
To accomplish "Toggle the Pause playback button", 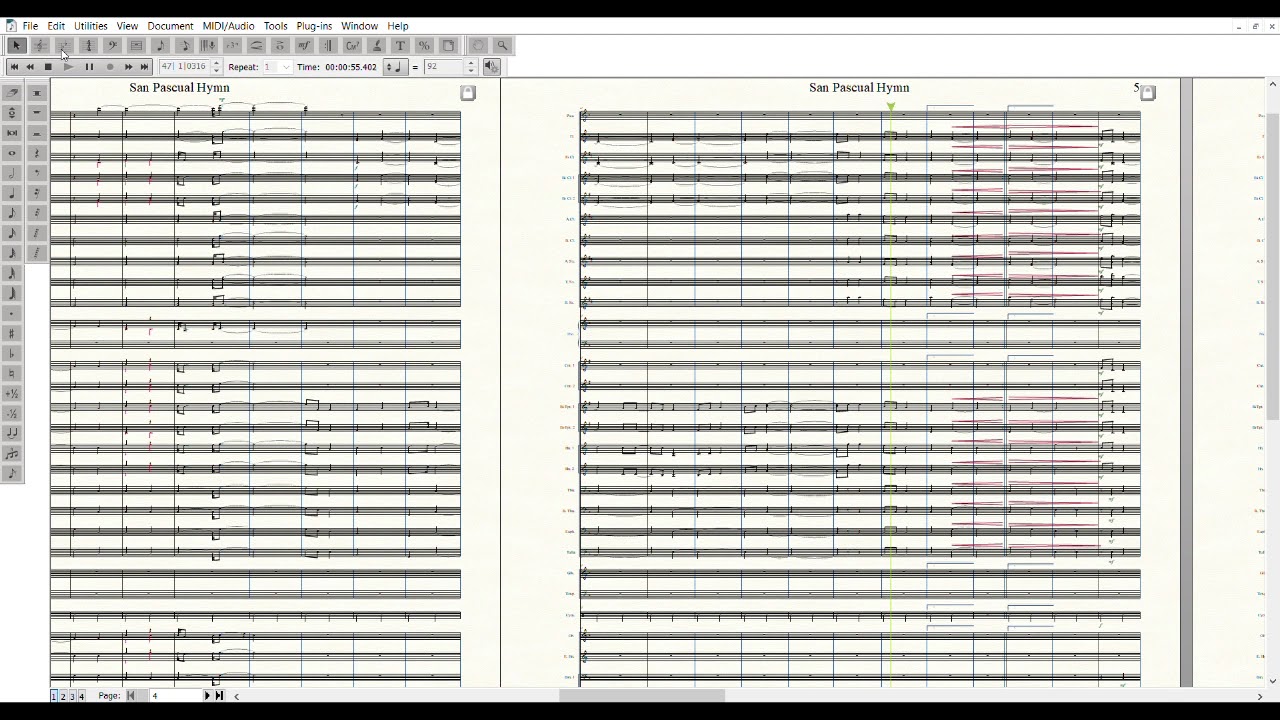I will click(x=89, y=67).
